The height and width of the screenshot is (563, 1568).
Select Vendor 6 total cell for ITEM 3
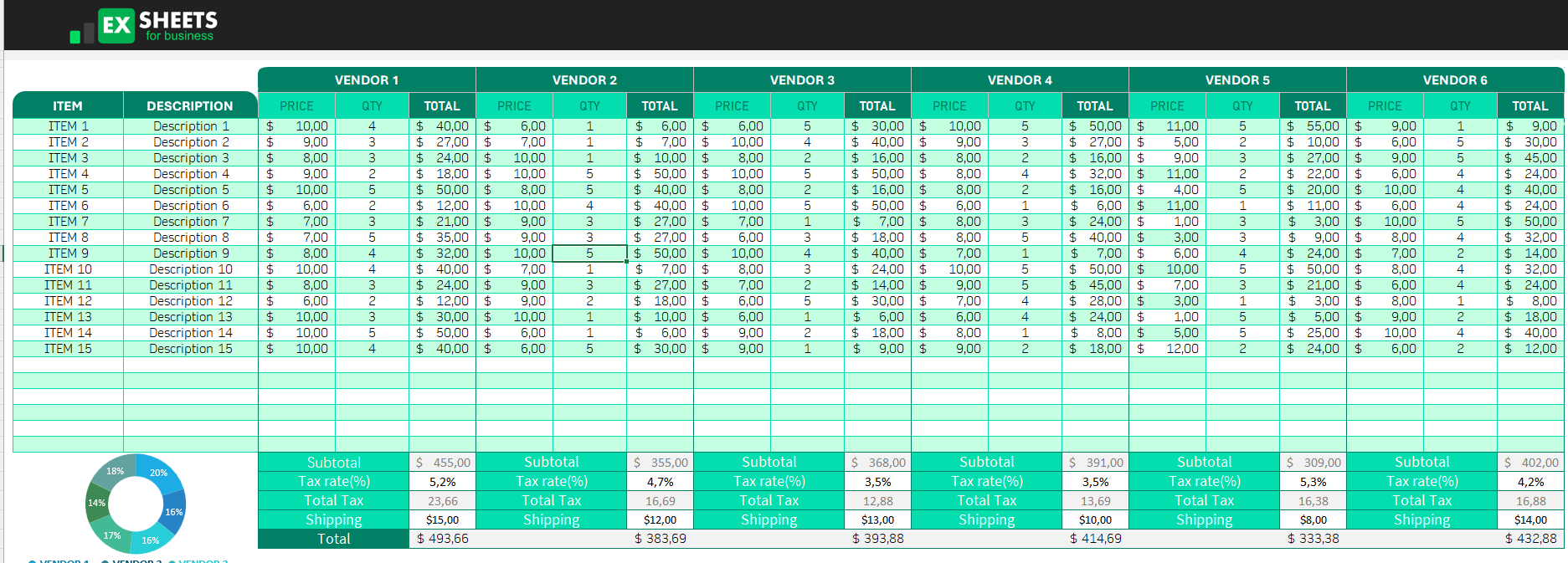tap(1530, 158)
